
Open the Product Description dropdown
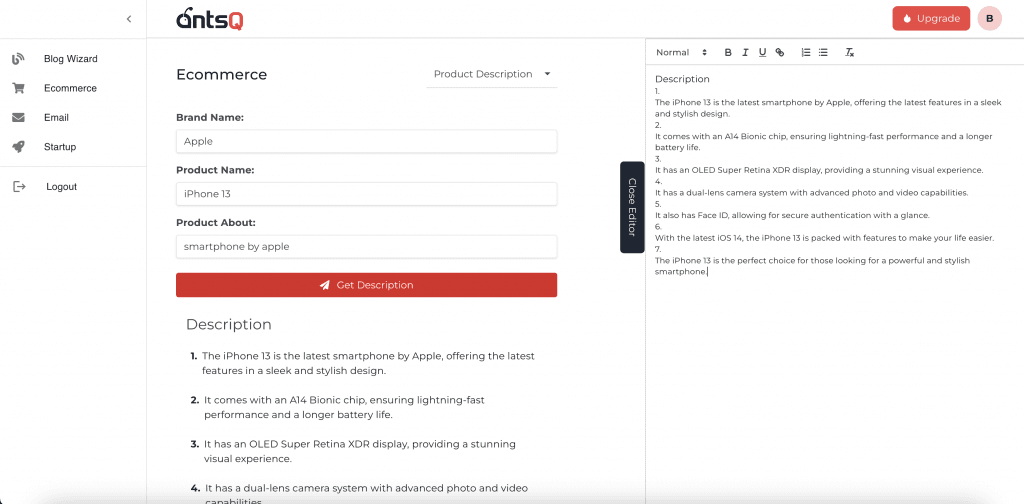tap(492, 74)
